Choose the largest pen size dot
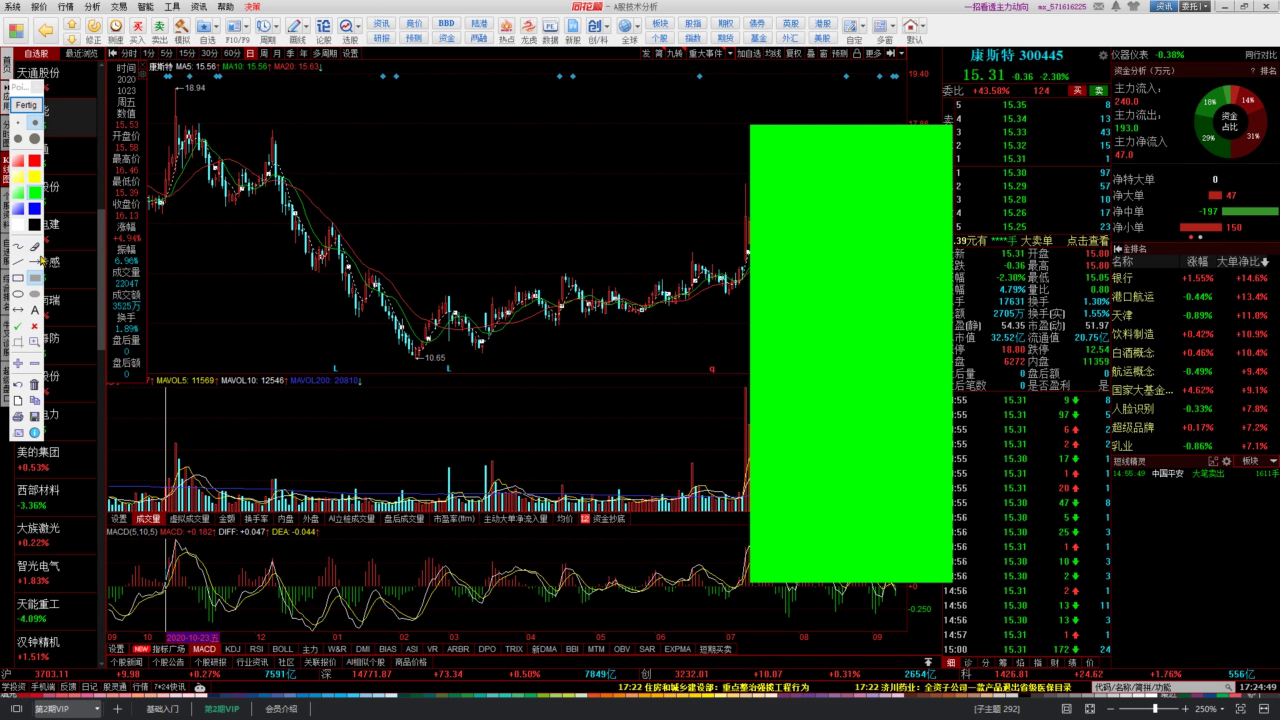The image size is (1280, 720). (x=34, y=138)
